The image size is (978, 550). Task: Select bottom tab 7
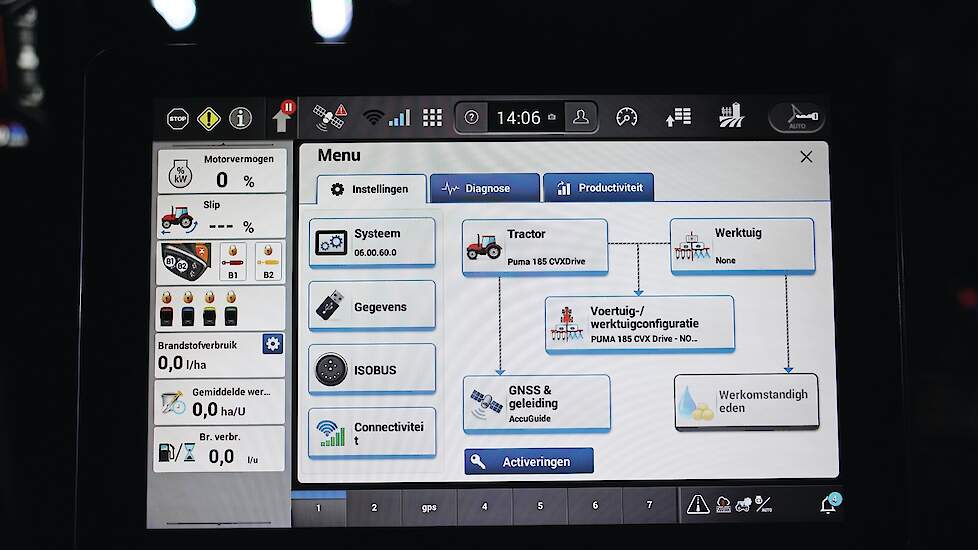(x=649, y=504)
